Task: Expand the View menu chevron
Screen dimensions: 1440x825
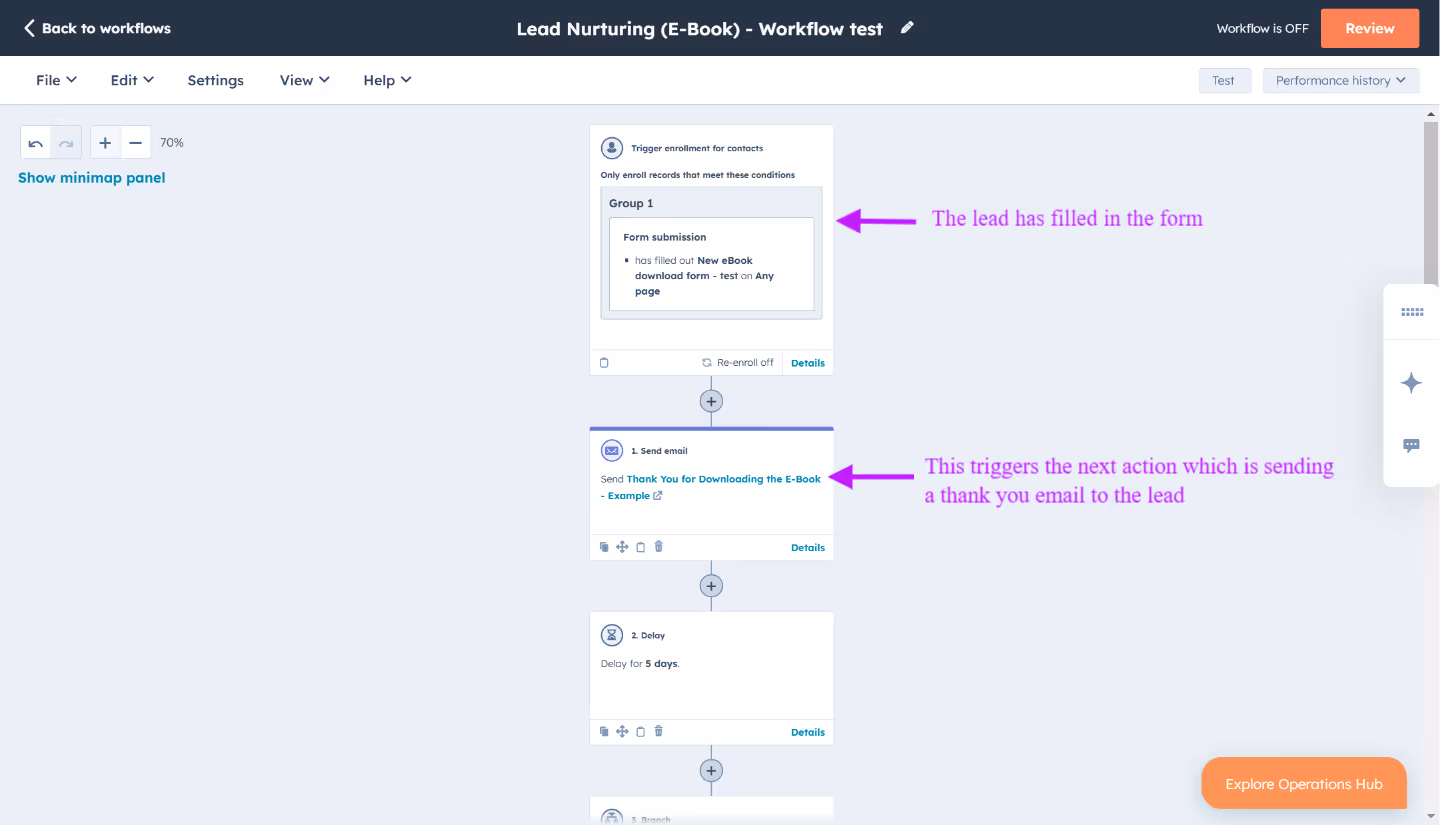Action: (322, 80)
